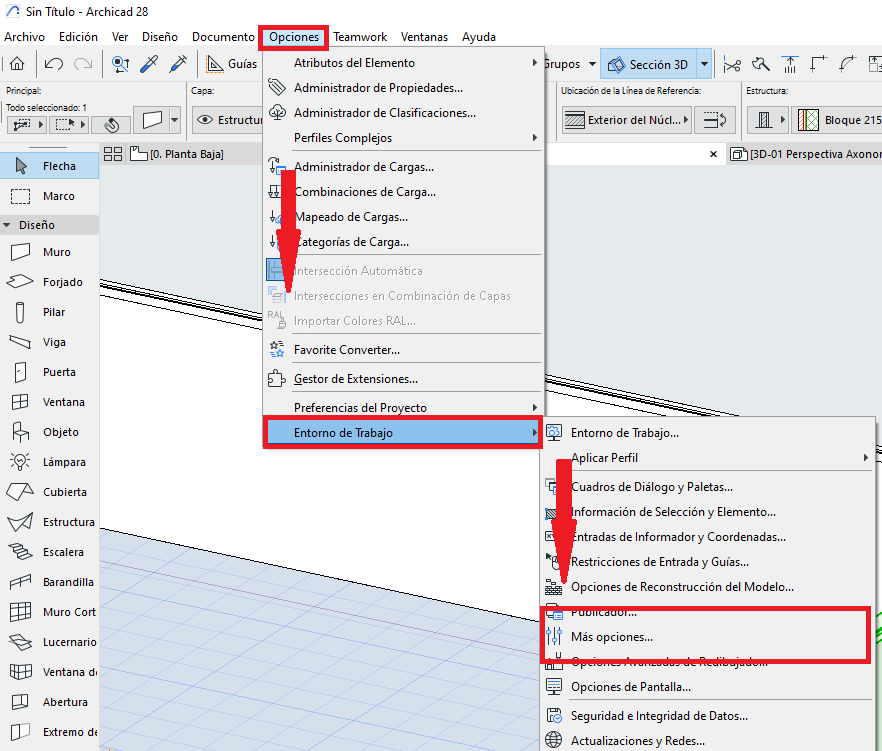
Task: Click the eyedropper pick-up parameters icon
Action: (148, 62)
